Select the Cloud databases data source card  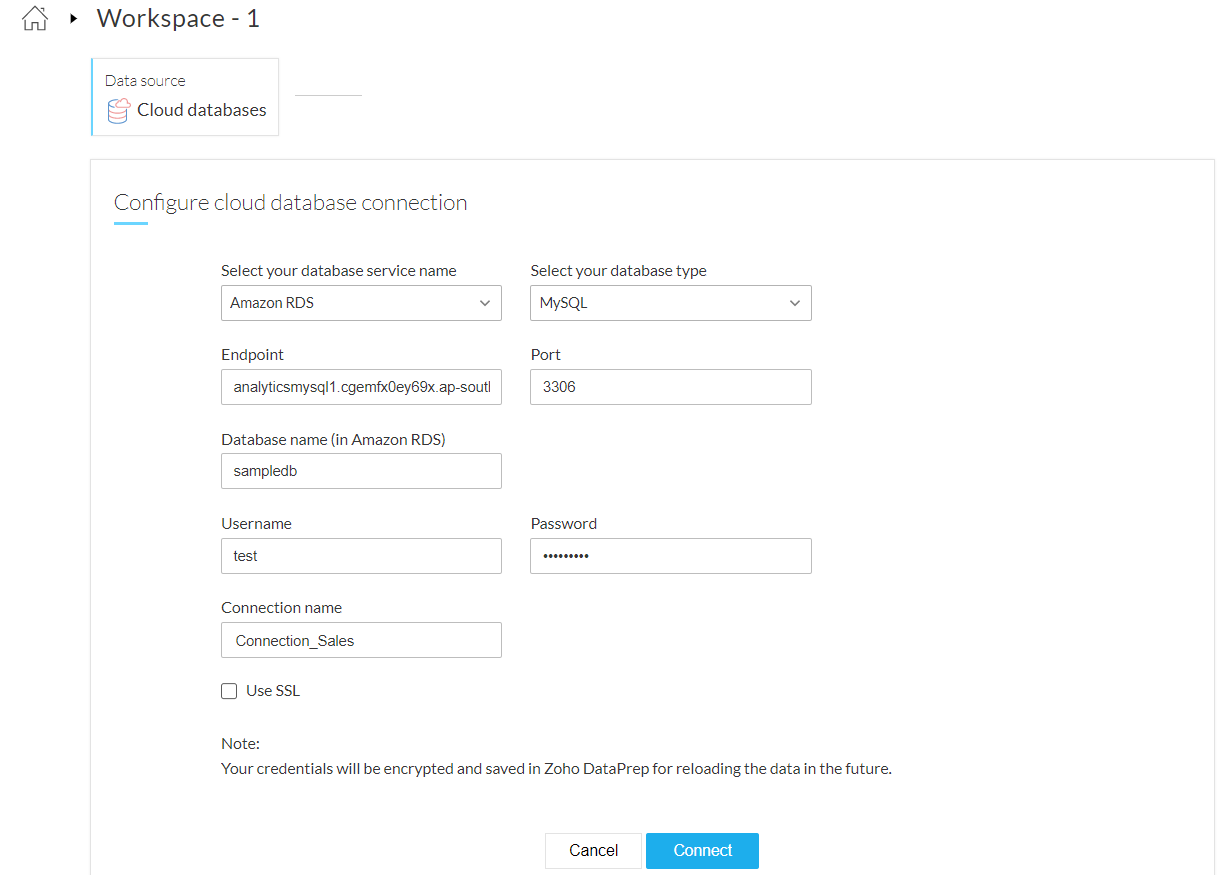(185, 97)
